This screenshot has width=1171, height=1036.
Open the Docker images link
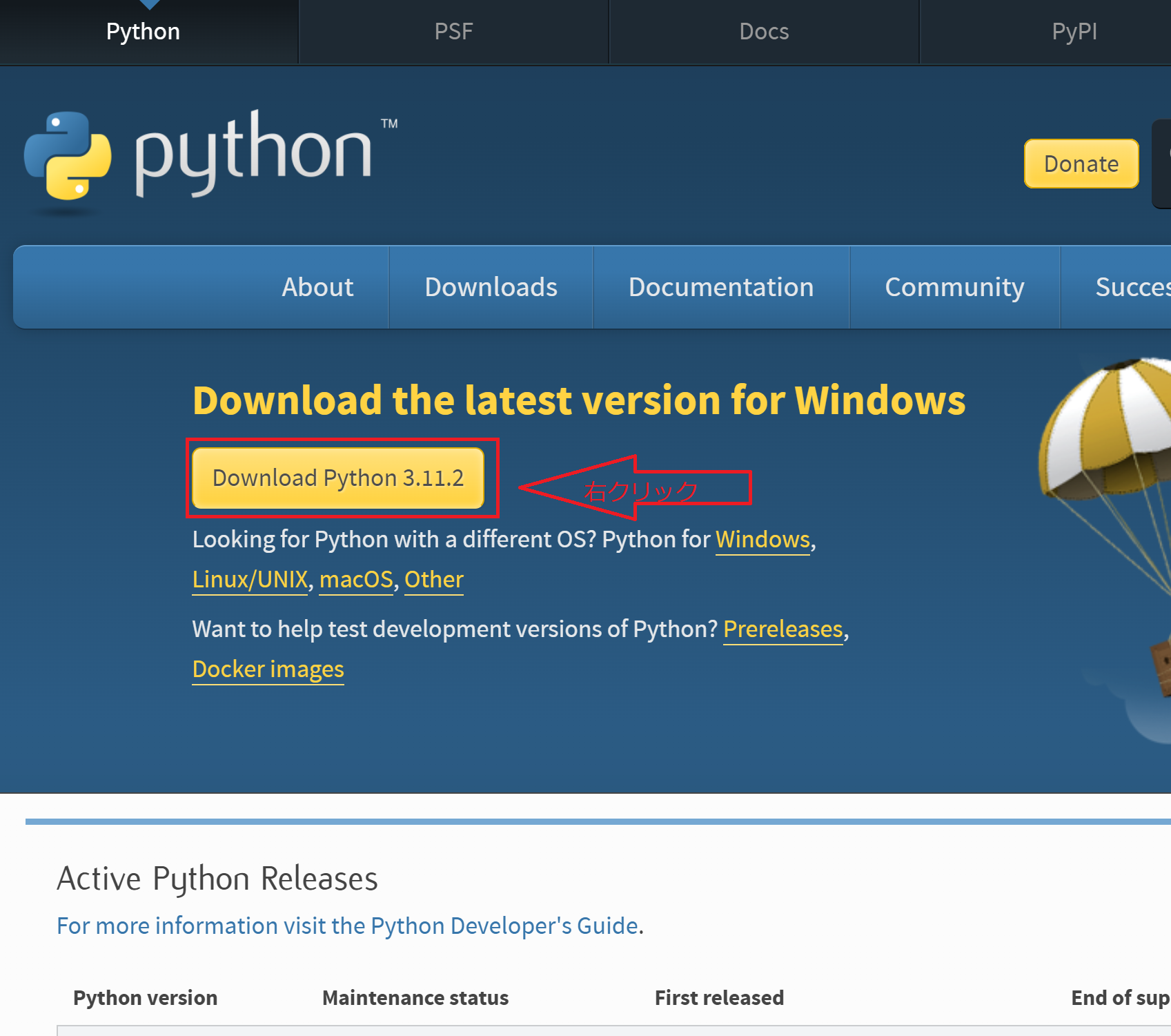[x=268, y=669]
